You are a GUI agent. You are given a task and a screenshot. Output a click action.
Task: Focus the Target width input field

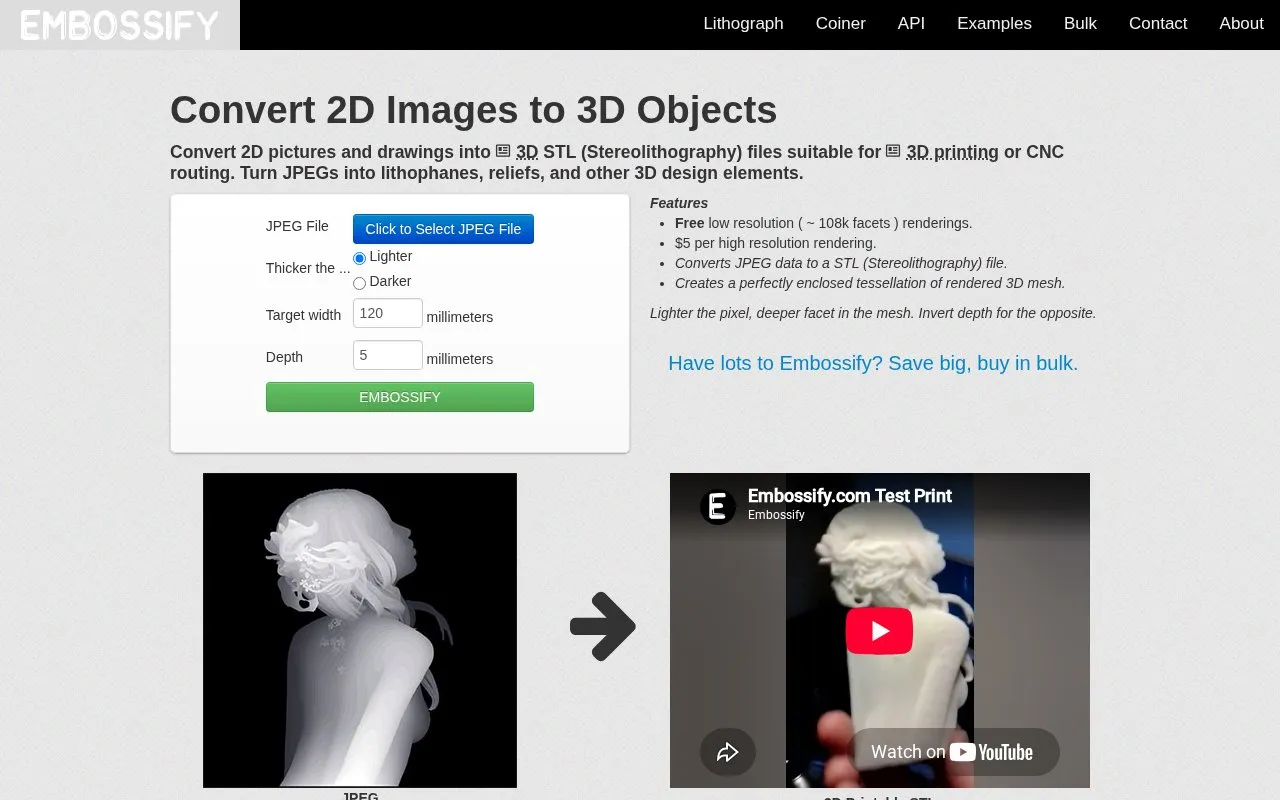(388, 313)
